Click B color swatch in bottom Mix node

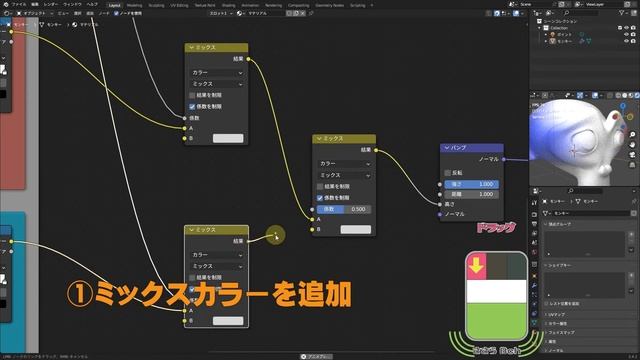228,321
